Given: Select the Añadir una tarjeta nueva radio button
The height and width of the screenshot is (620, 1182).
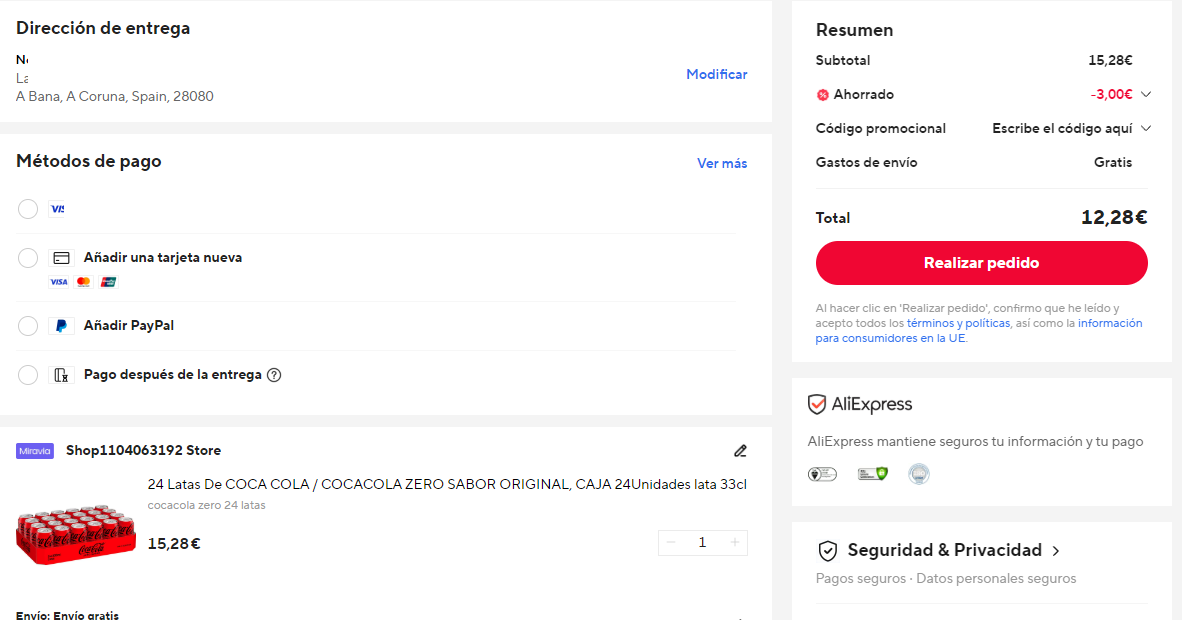Looking at the screenshot, I should click(28, 258).
